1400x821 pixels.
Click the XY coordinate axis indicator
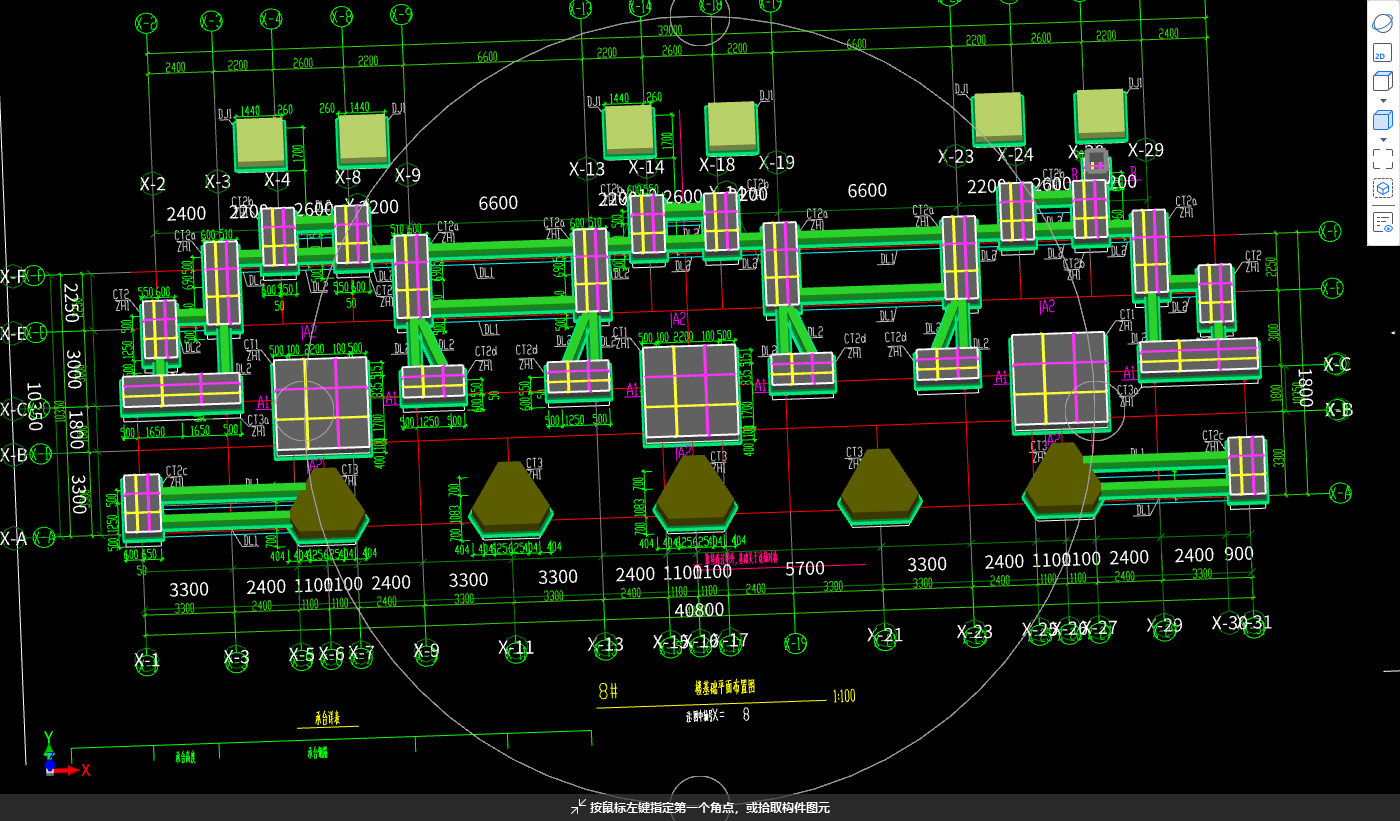[x=67, y=755]
